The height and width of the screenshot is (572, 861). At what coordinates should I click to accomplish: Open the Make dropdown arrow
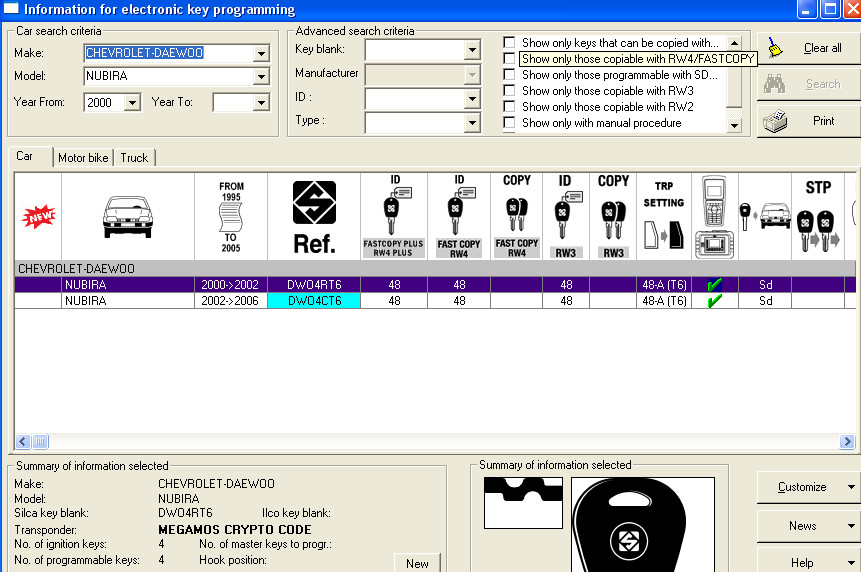click(261, 53)
